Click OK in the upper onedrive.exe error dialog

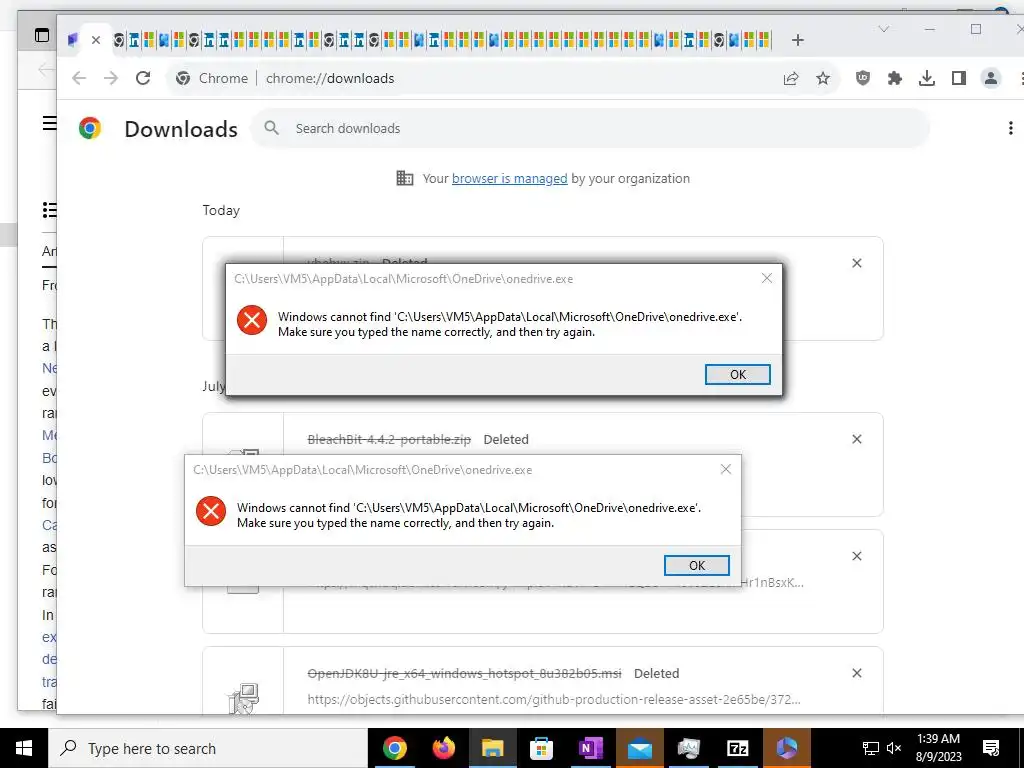[737, 374]
